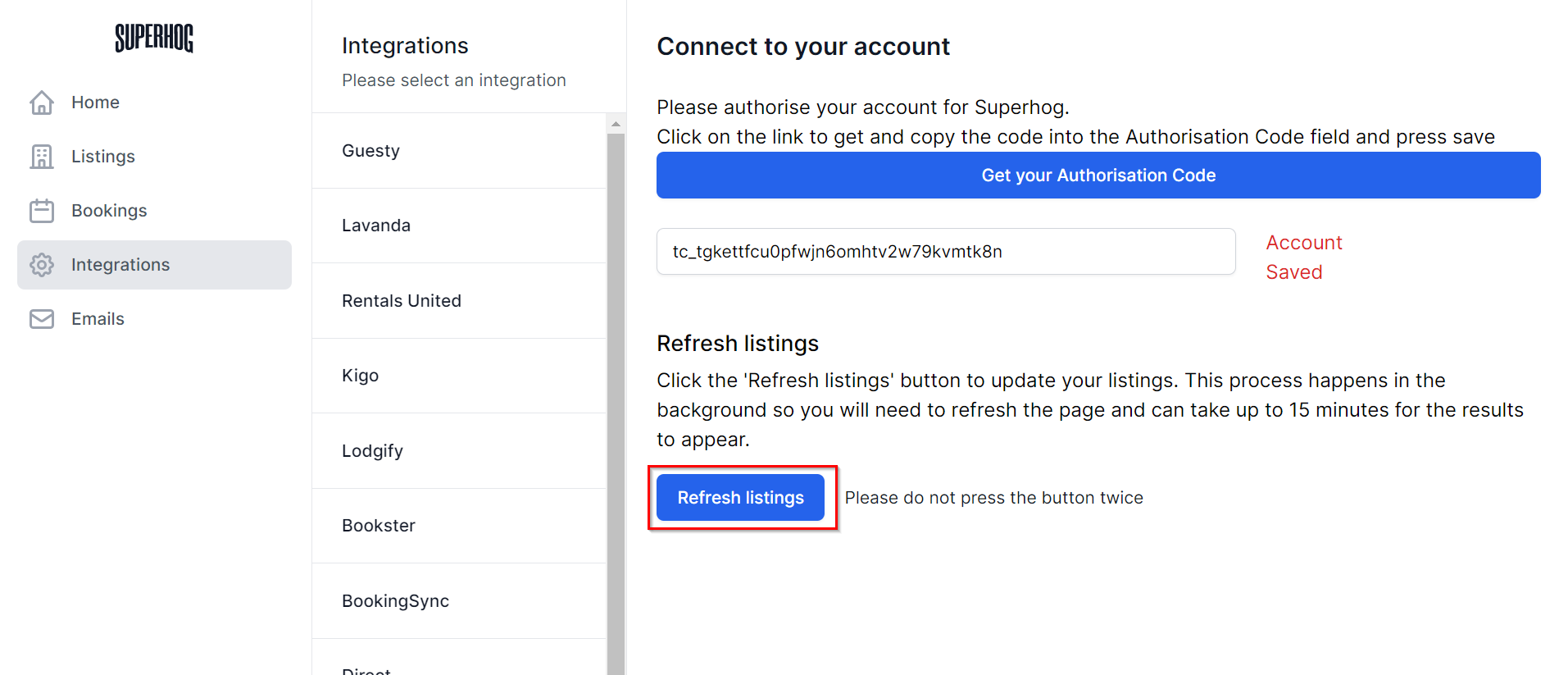The height and width of the screenshot is (675, 1568).
Task: Click the Emails envelope icon
Action: 42,319
